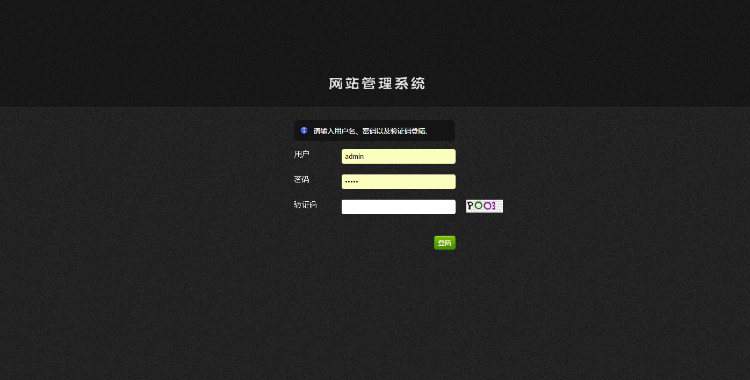Click the notice text prompting for login details

pos(370,131)
